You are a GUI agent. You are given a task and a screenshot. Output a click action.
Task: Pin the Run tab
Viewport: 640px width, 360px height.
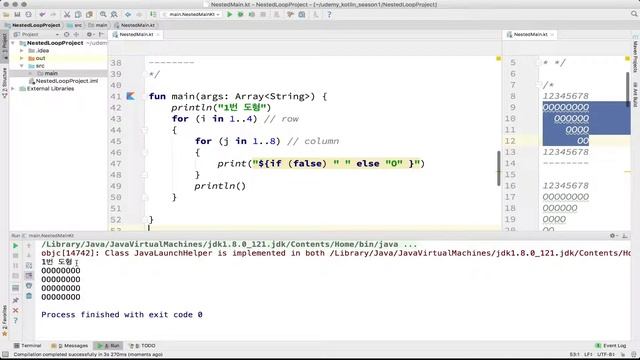click(x=16, y=300)
